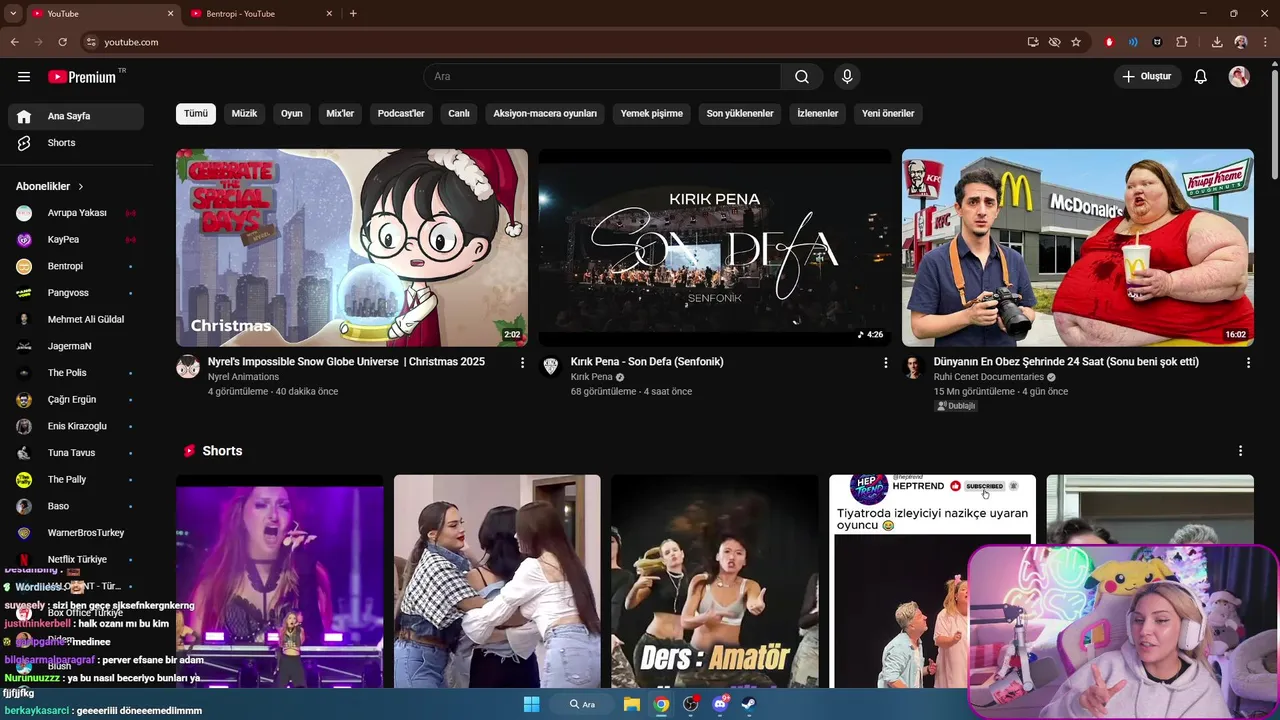The image size is (1280, 720).
Task: Open Bentropi channel in sidebar
Action: tap(76, 266)
